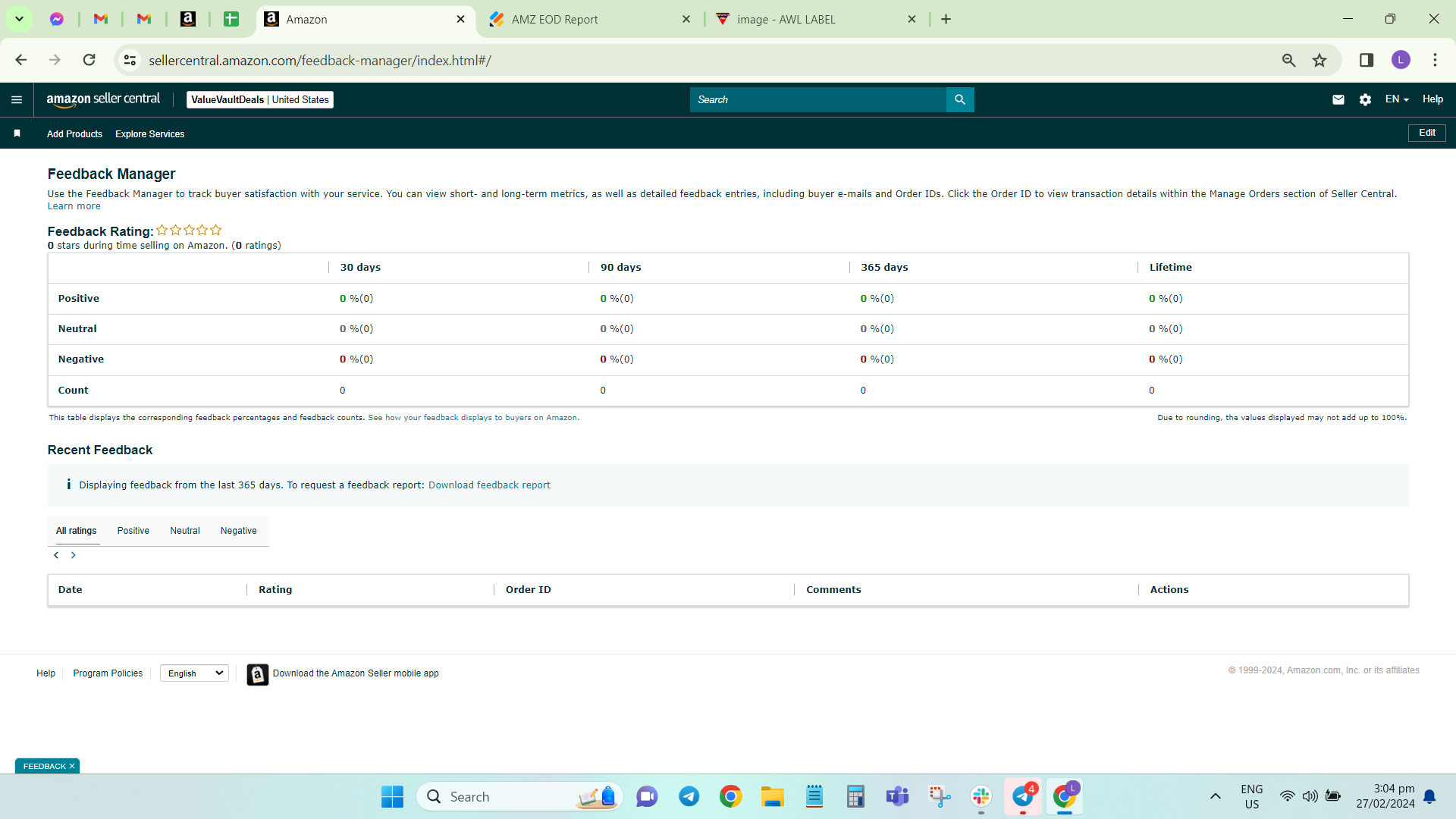Screen dimensions: 1456x819
Task: Click the Windows taskbar Search box
Action: pos(519,797)
